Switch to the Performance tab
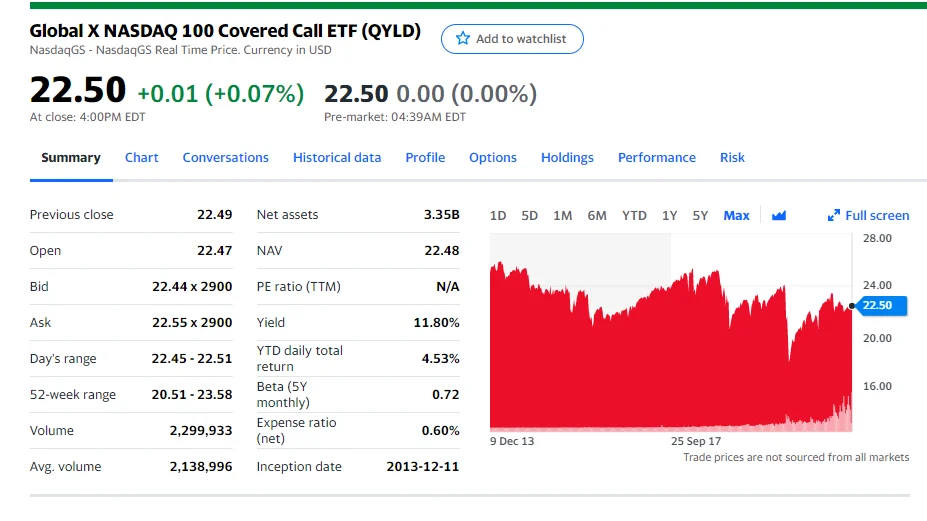The width and height of the screenshot is (927, 521). [657, 157]
